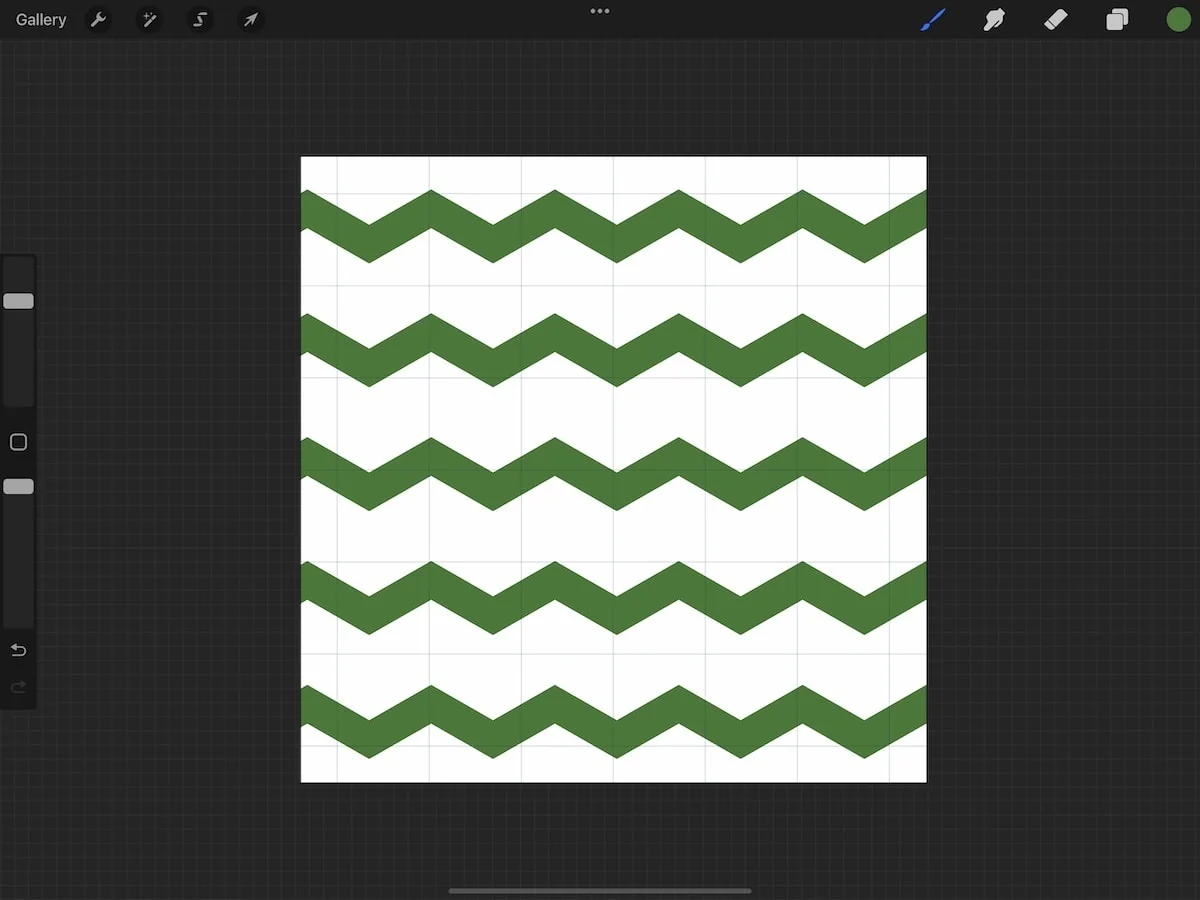Screen dimensions: 1200x900
Task: Open the Adjustments magic wand menu
Action: point(149,20)
